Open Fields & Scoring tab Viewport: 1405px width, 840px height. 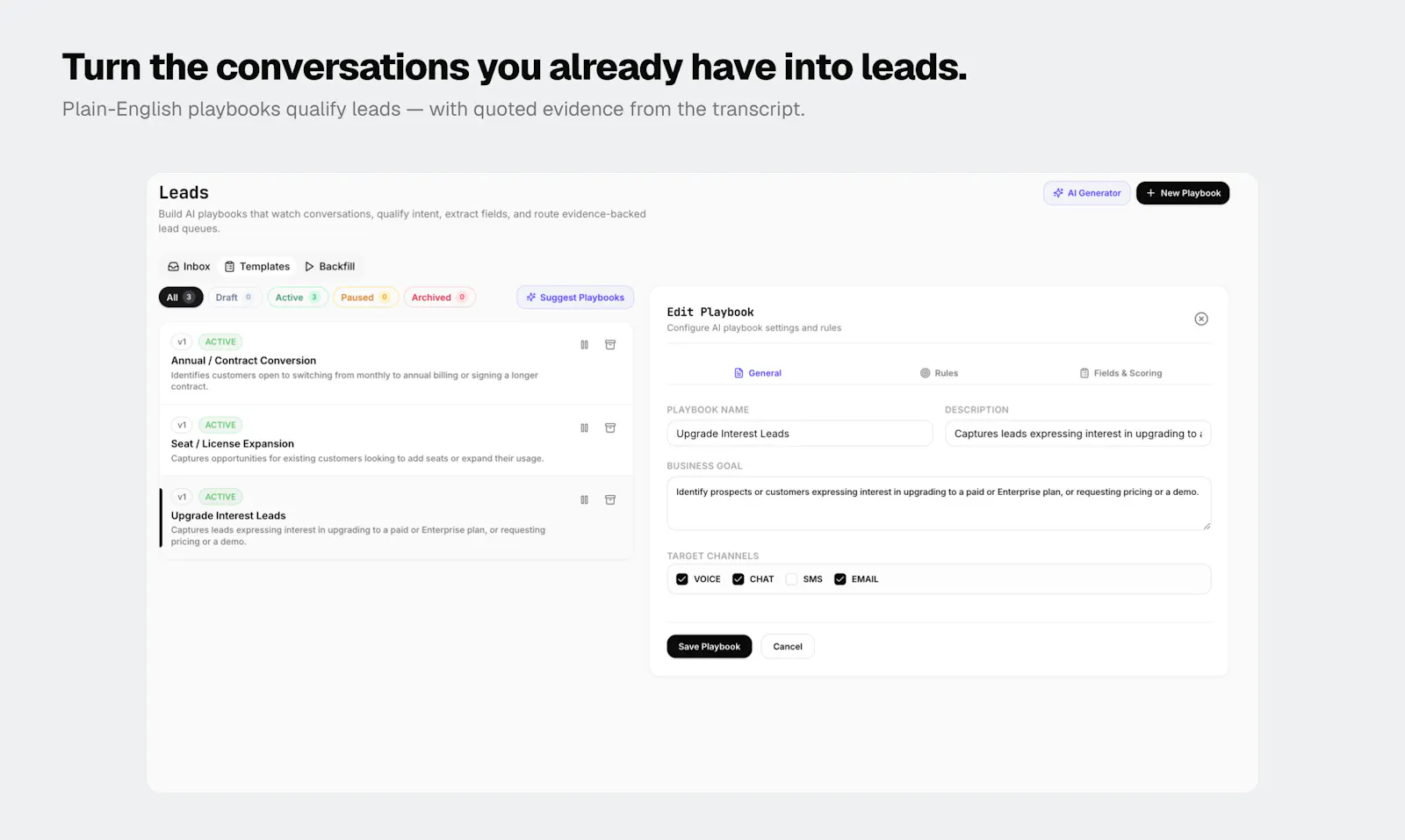pos(1120,373)
